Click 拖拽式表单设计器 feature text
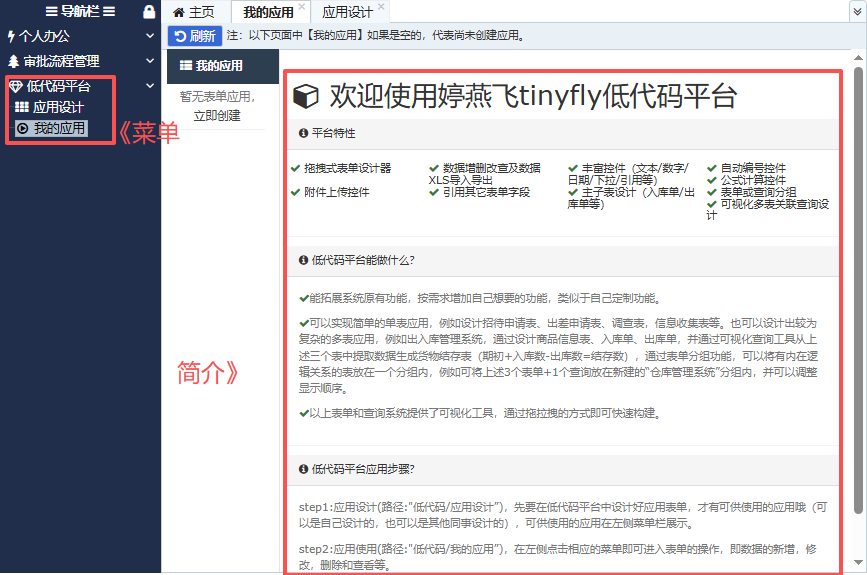Viewport: 867px width, 575px height. pos(347,168)
